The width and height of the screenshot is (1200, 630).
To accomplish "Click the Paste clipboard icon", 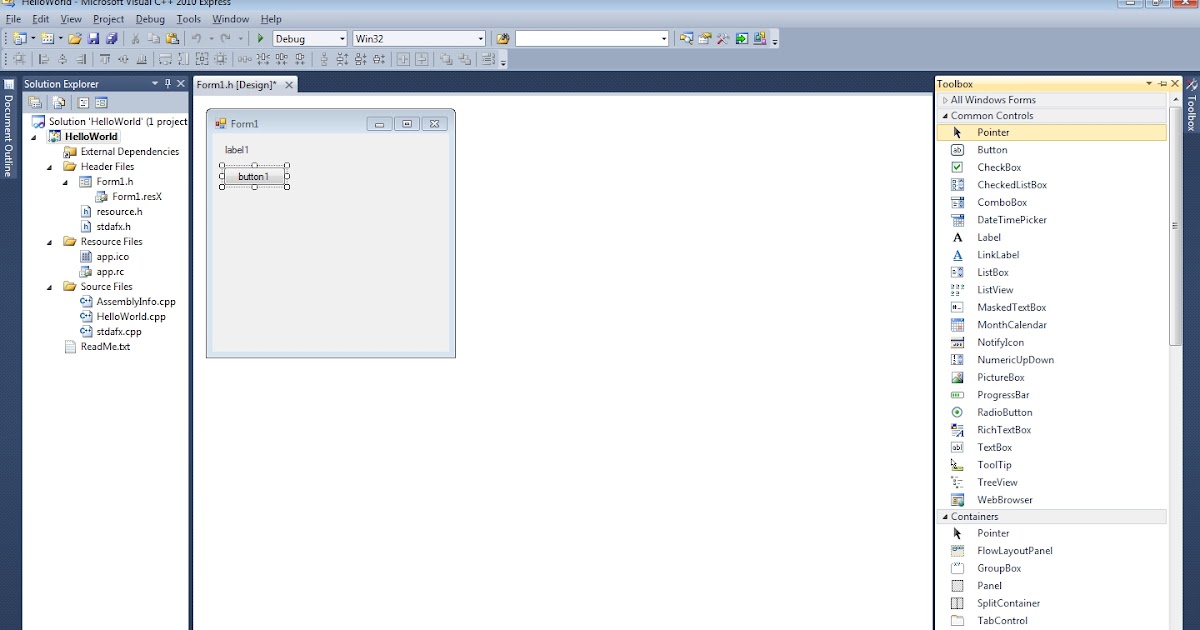I will (x=172, y=38).
